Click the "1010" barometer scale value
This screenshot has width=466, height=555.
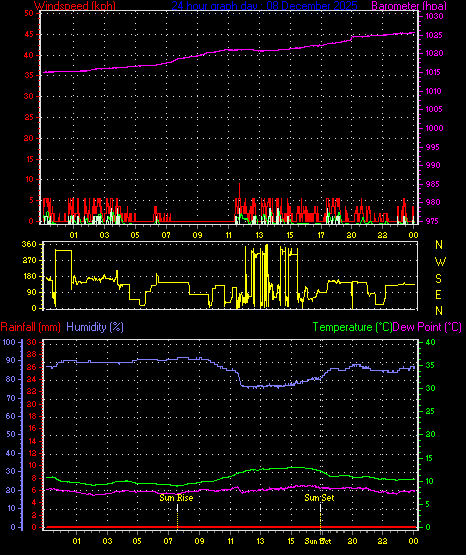coord(434,91)
